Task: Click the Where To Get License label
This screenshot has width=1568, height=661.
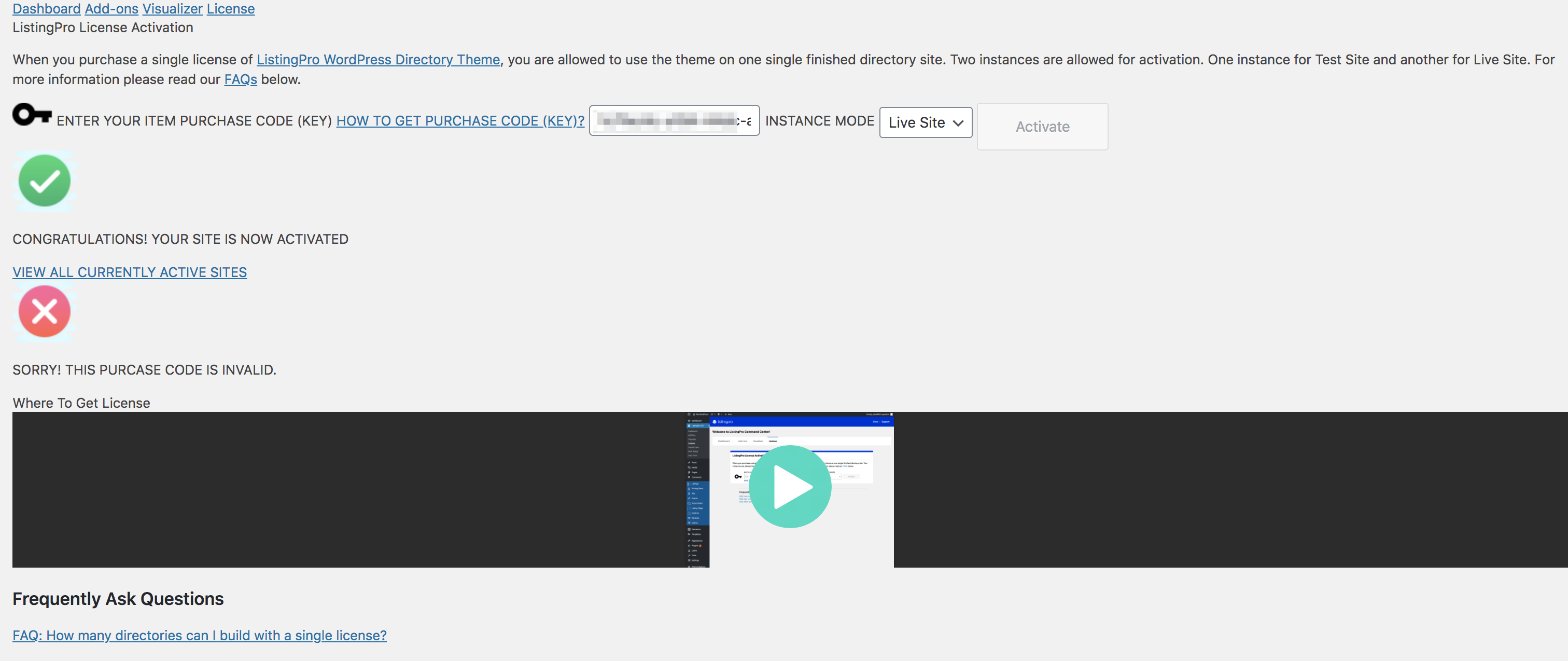Action: click(x=81, y=403)
